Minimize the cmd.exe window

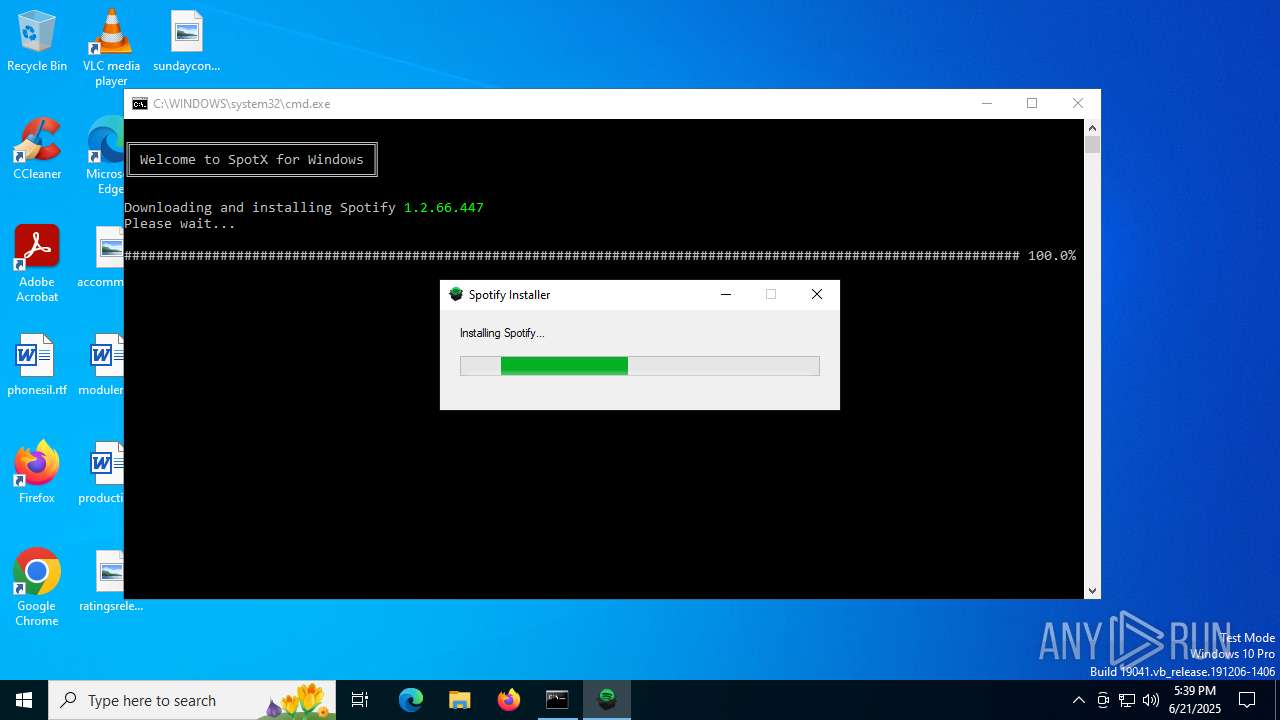click(986, 103)
